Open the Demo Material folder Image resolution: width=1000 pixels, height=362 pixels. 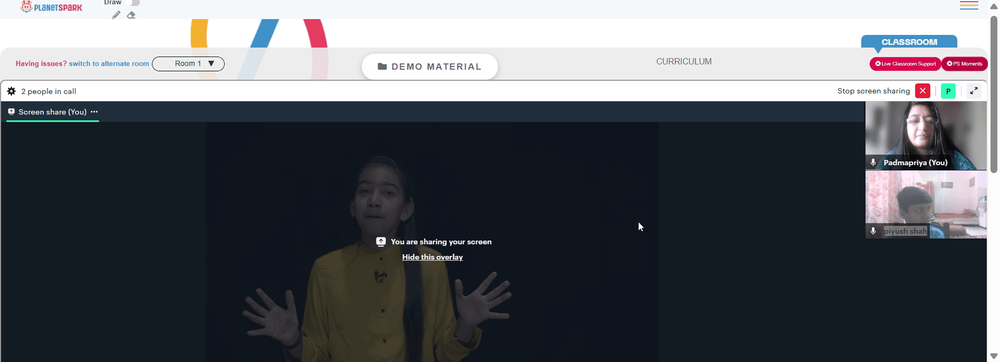(430, 66)
